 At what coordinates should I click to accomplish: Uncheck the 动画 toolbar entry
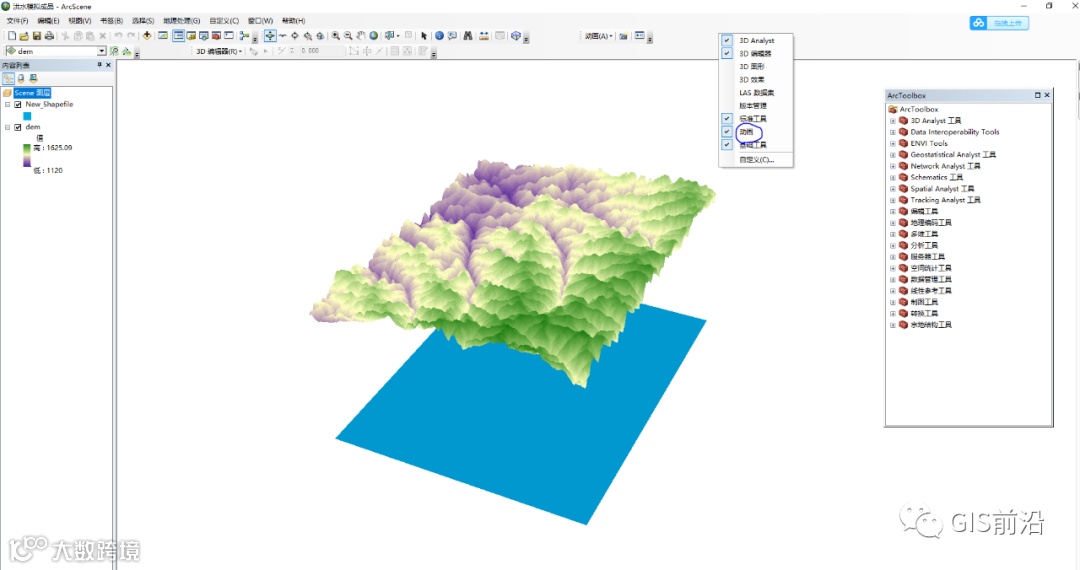coord(727,131)
